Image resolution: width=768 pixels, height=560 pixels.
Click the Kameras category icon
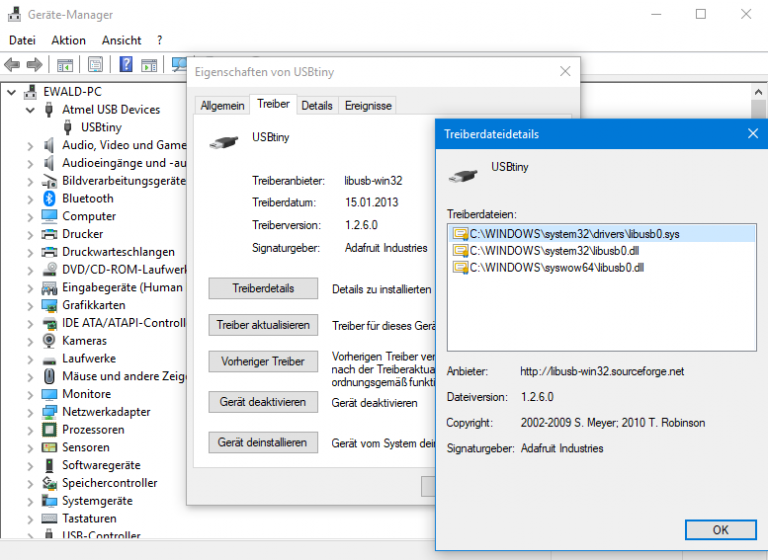[49, 341]
